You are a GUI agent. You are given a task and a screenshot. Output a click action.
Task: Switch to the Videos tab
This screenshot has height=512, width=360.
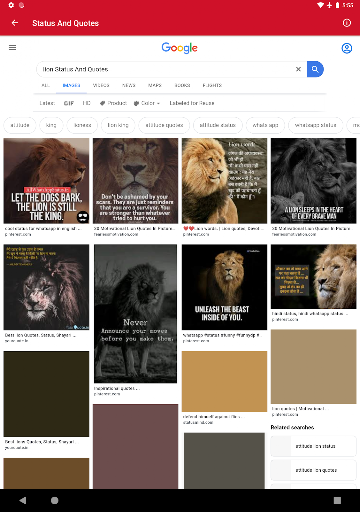point(101,85)
